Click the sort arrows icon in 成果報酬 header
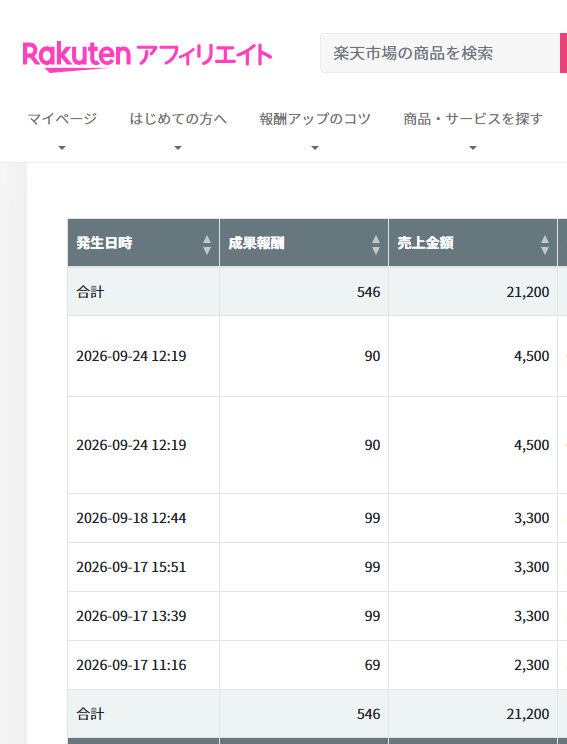 click(376, 245)
